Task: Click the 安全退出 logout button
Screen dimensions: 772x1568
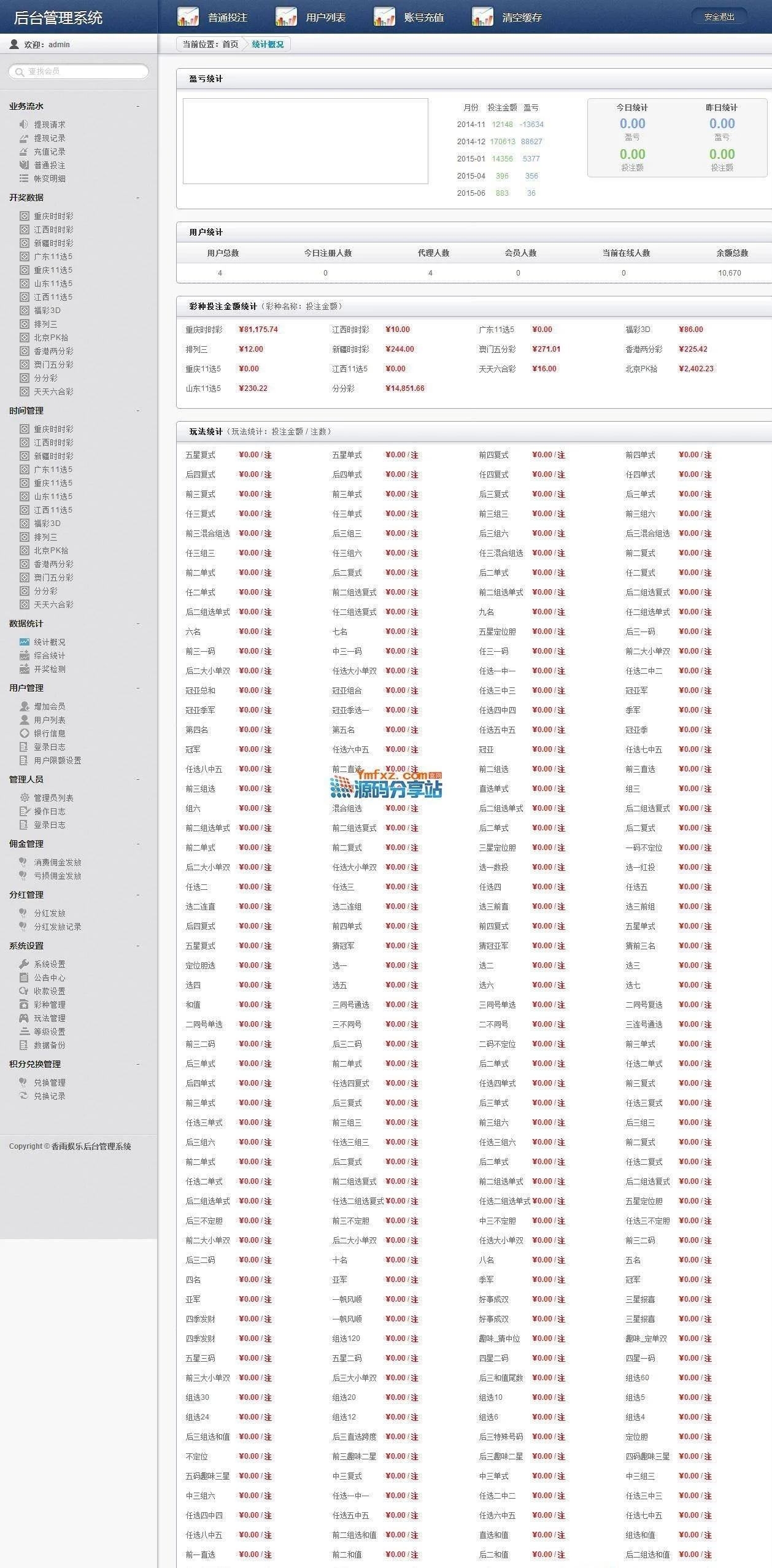Action: [719, 17]
